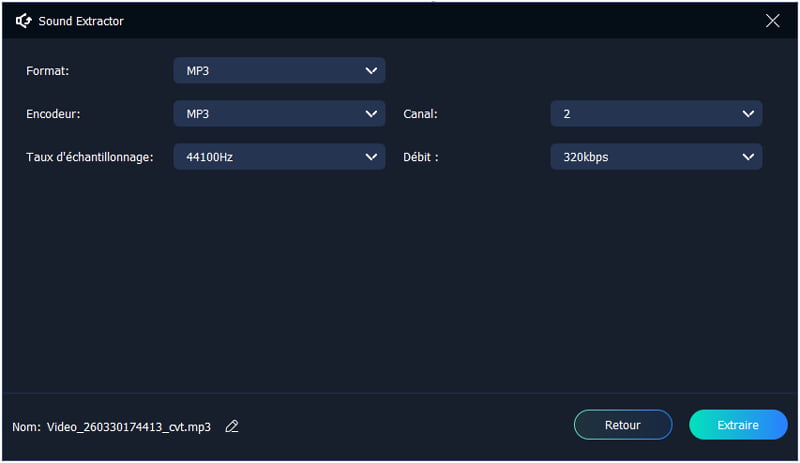800x463 pixels.
Task: Click the Sound Extractor speaker icon
Action: point(23,21)
